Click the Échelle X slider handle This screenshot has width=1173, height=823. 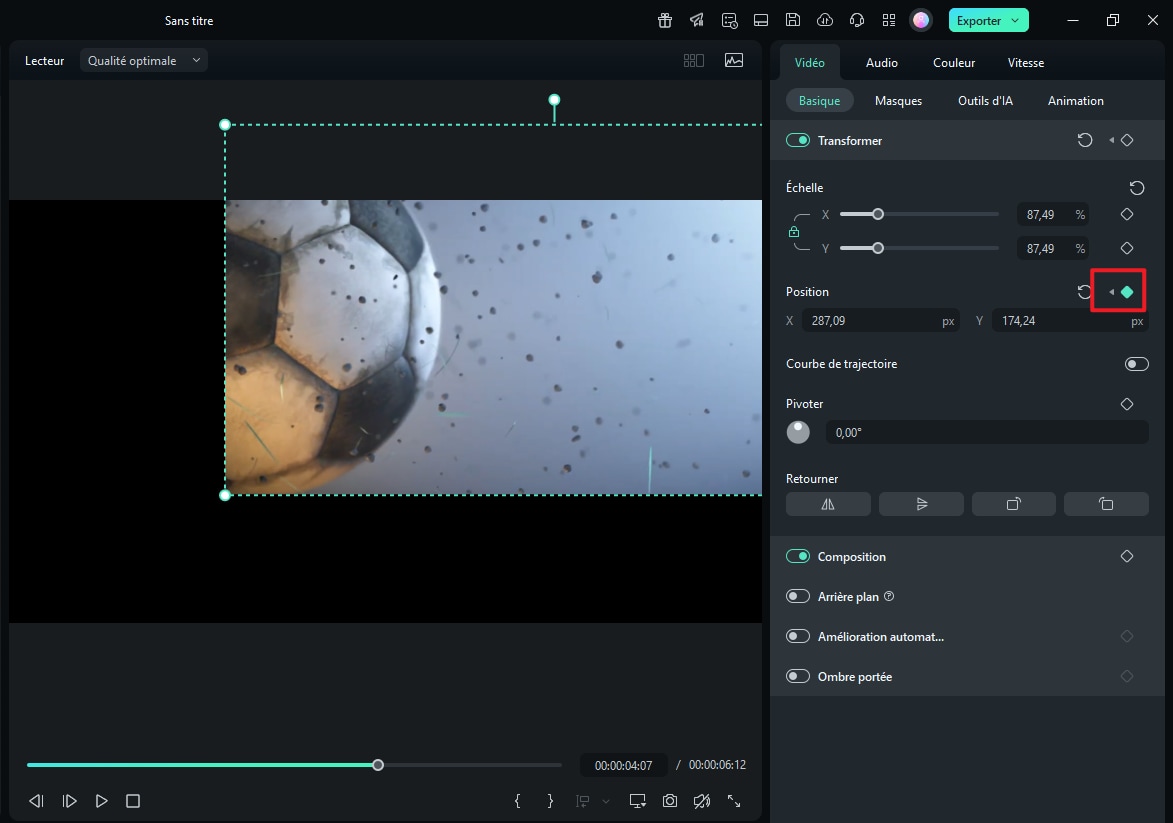click(878, 214)
